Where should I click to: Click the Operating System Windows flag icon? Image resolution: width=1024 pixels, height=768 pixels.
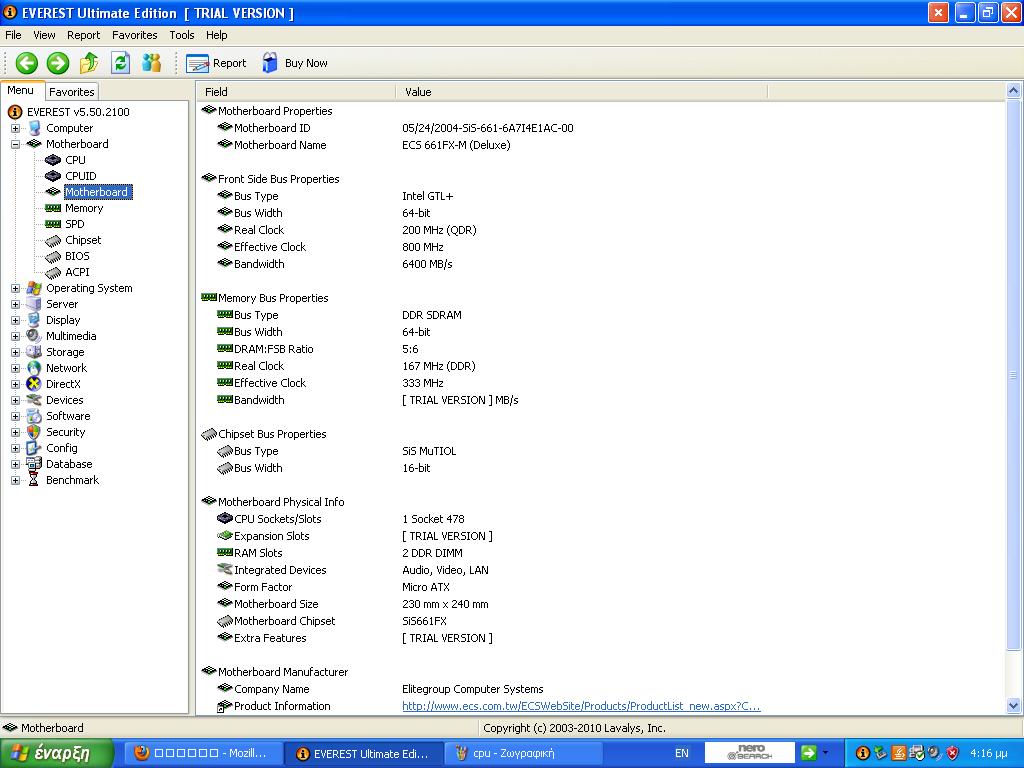tap(34, 288)
